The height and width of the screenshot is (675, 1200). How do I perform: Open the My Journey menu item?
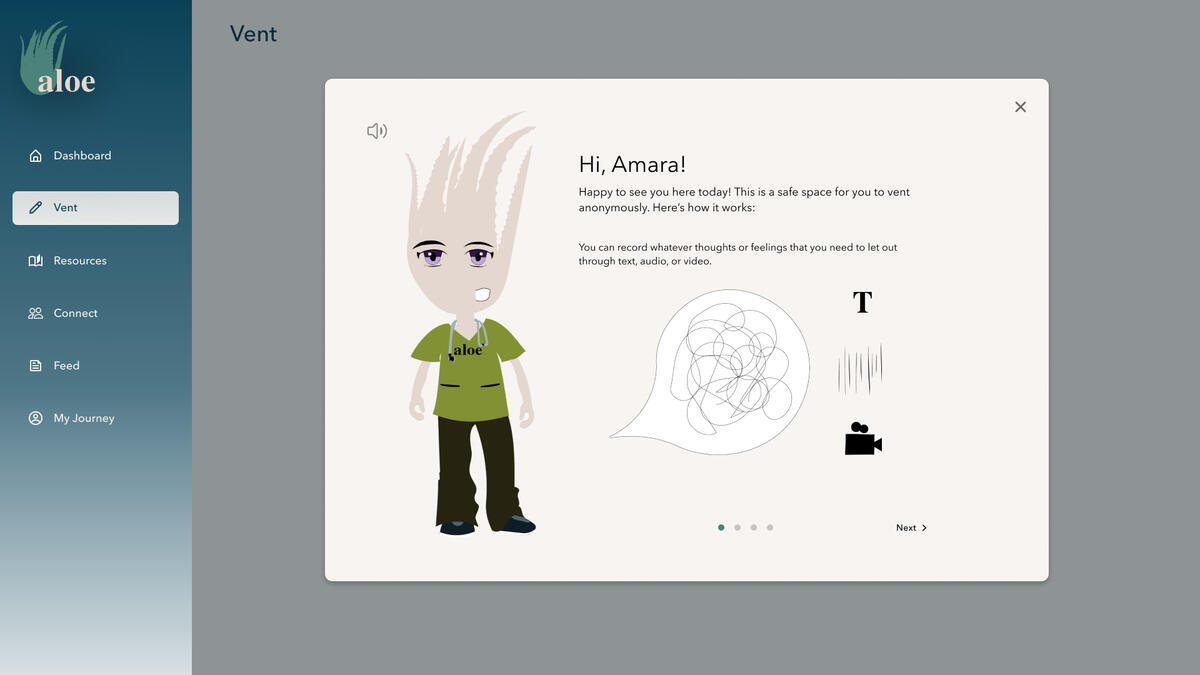pos(84,418)
